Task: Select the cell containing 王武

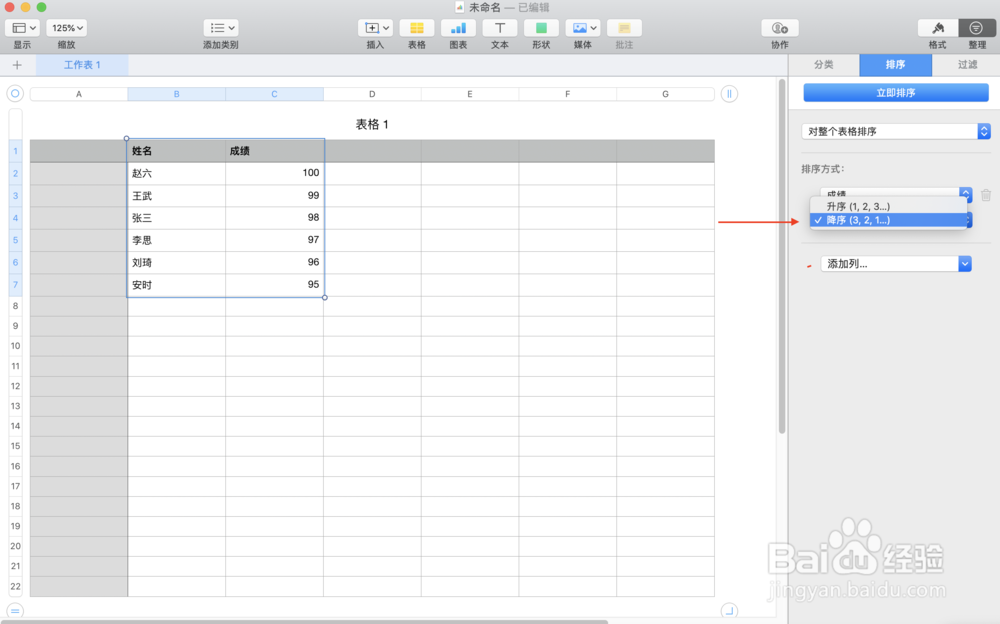Action: point(177,196)
